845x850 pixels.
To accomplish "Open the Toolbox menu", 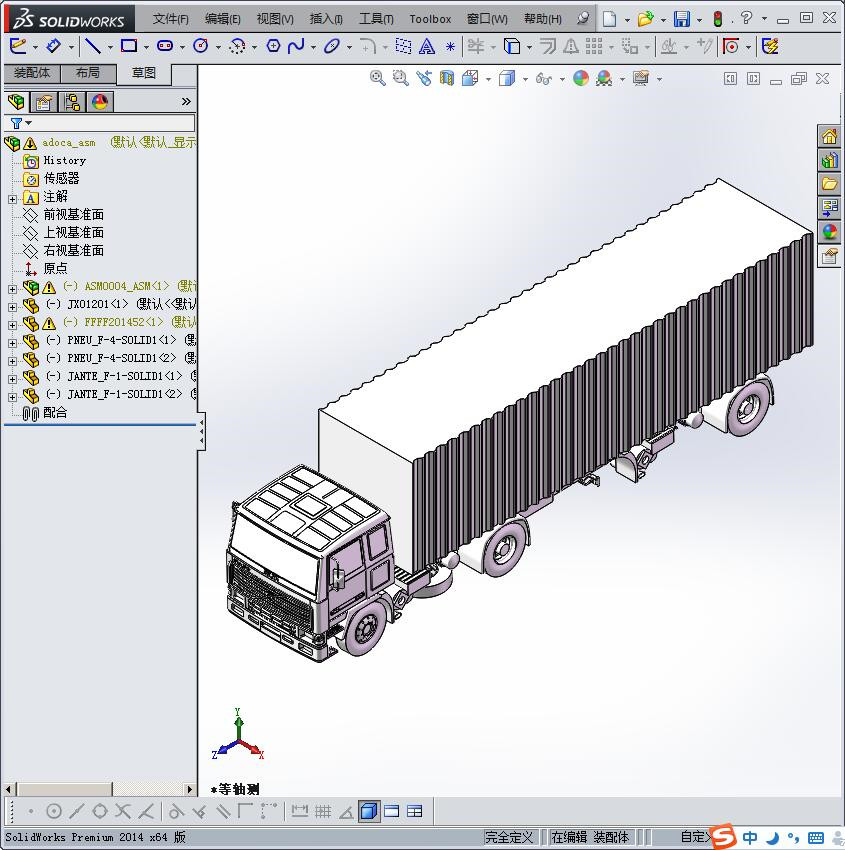I will point(430,19).
